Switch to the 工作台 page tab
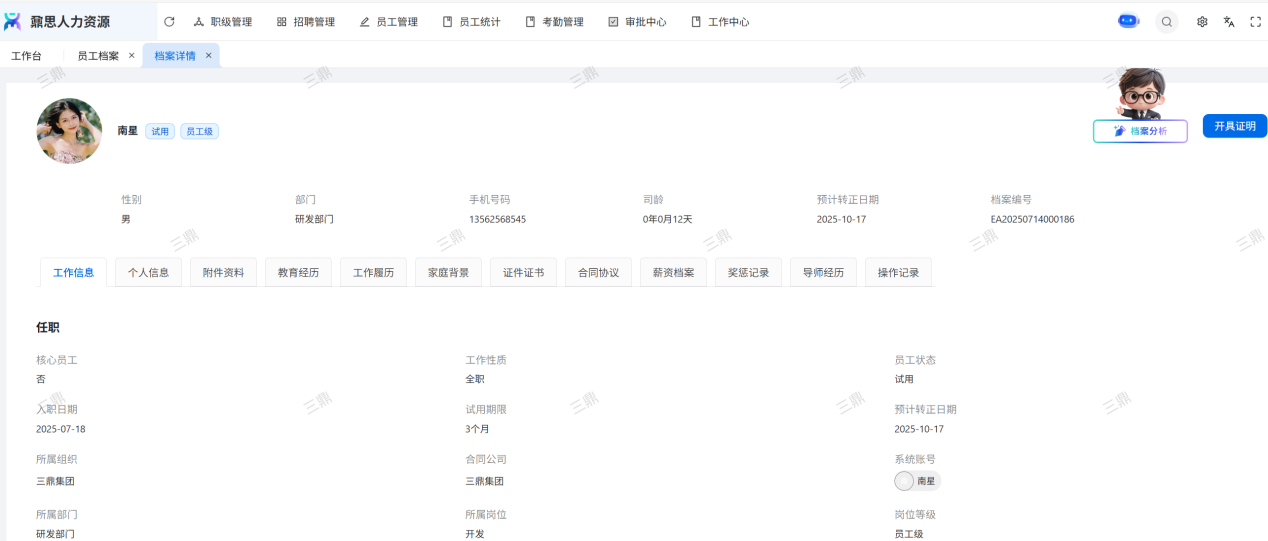1268x541 pixels. click(x=27, y=56)
